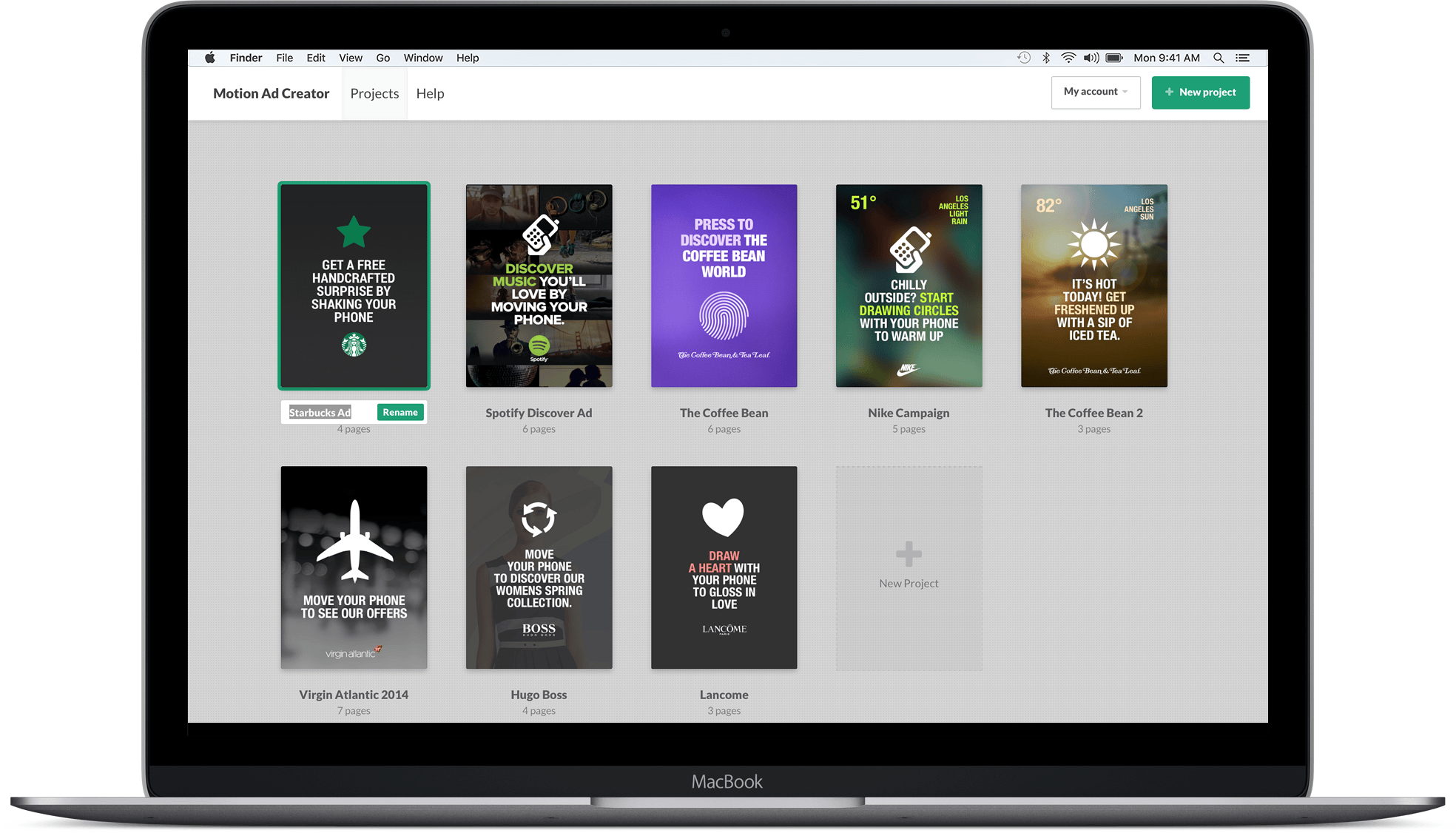Click the Motion Ad Creator logo title
1456x833 pixels.
coord(272,93)
